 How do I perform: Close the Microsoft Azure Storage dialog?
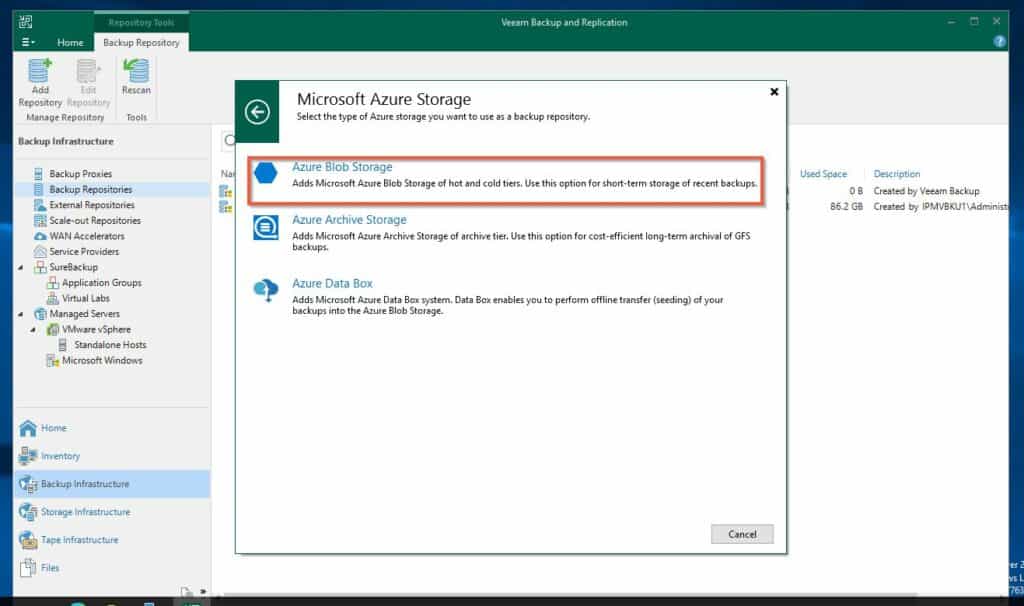(774, 92)
